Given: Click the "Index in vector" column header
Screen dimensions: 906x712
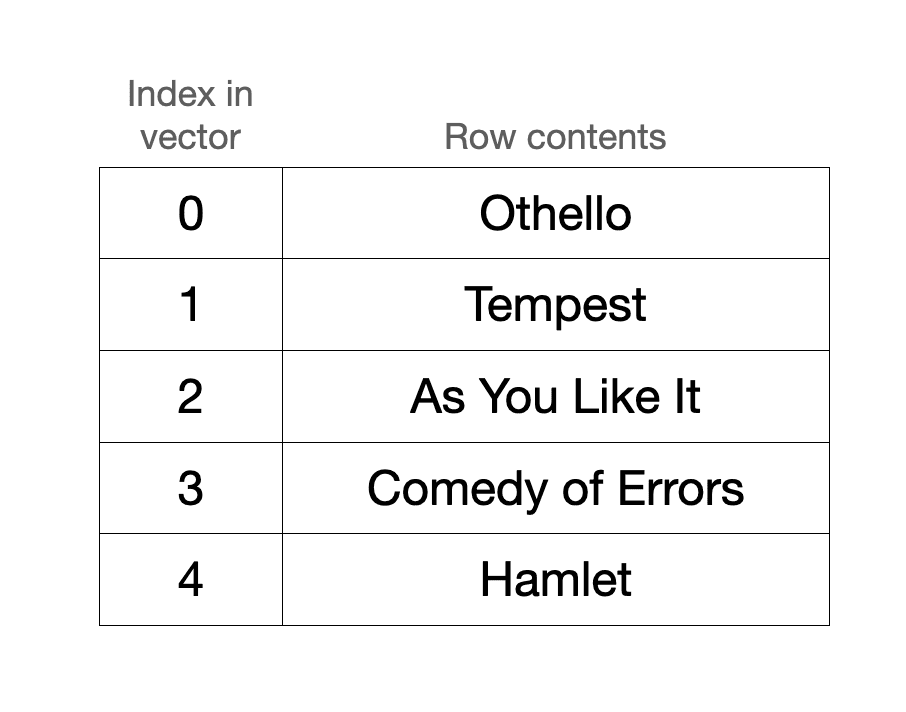Looking at the screenshot, I should (x=190, y=116).
